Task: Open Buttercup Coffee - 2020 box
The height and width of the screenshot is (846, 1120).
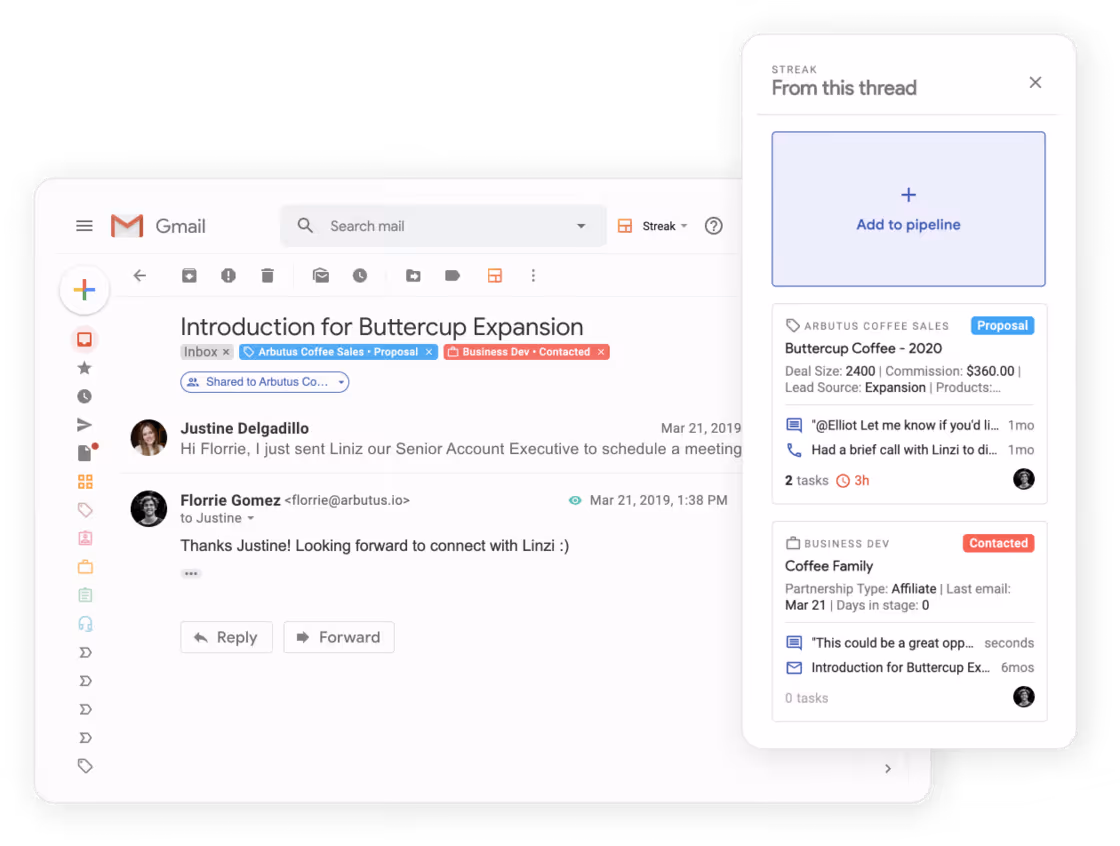Action: 863,349
